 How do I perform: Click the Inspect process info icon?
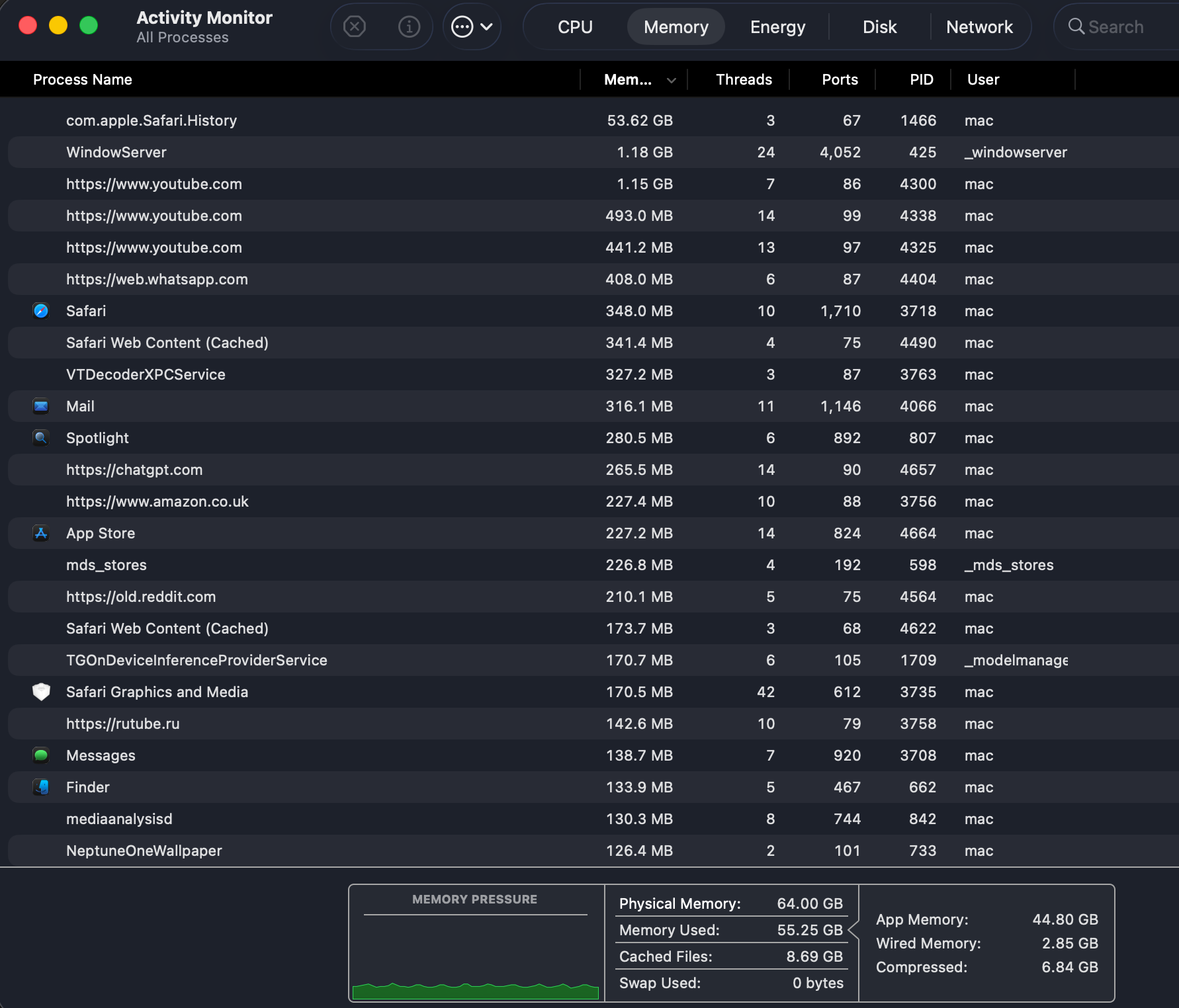tap(409, 26)
